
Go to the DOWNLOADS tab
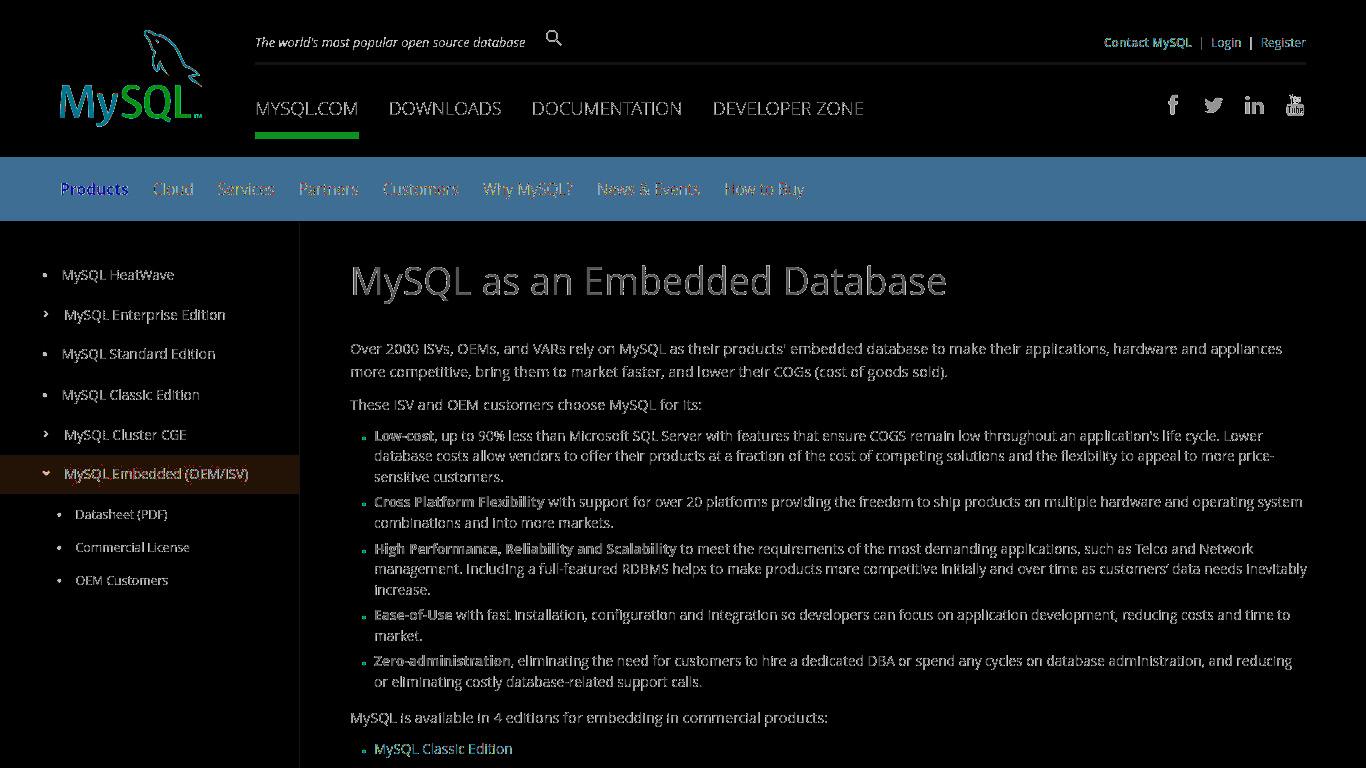pos(445,108)
